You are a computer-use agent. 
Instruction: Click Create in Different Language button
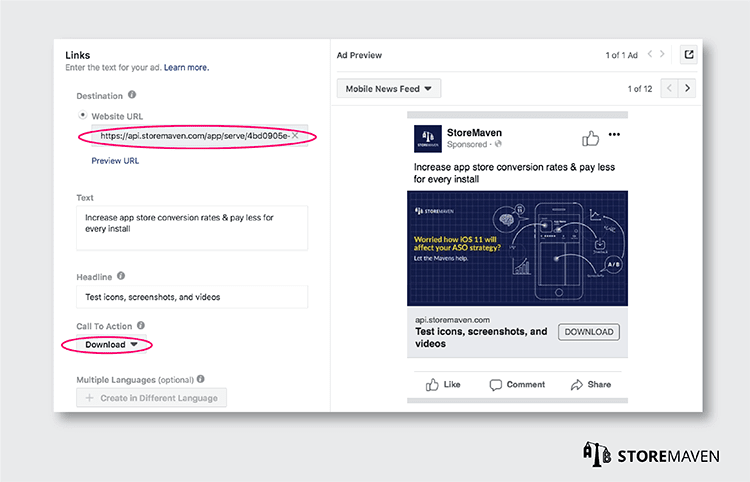coord(151,398)
